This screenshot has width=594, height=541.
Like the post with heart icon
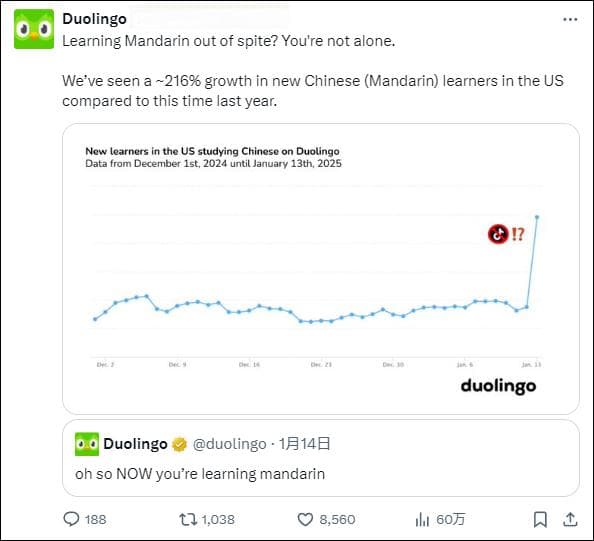[305, 519]
